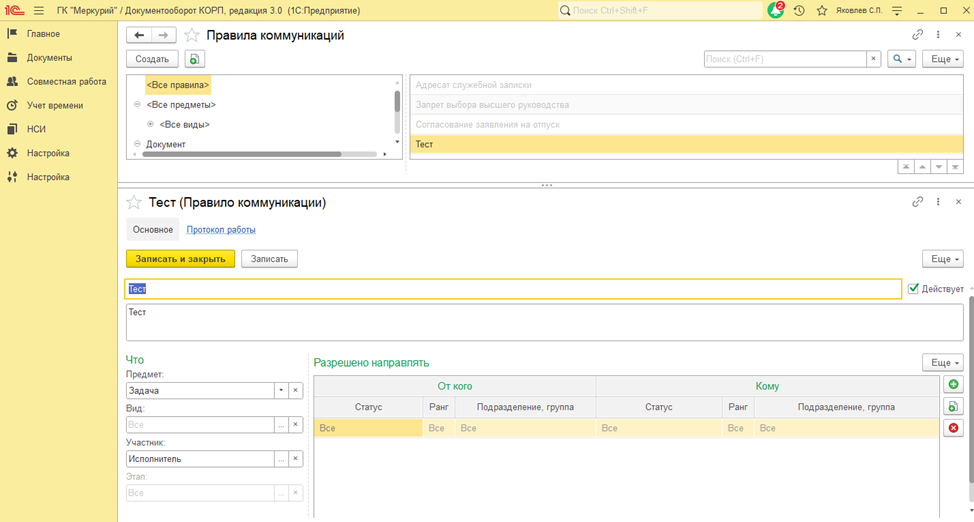Open Совместная работа section
Viewport: 974px width, 522px height.
pos(66,81)
